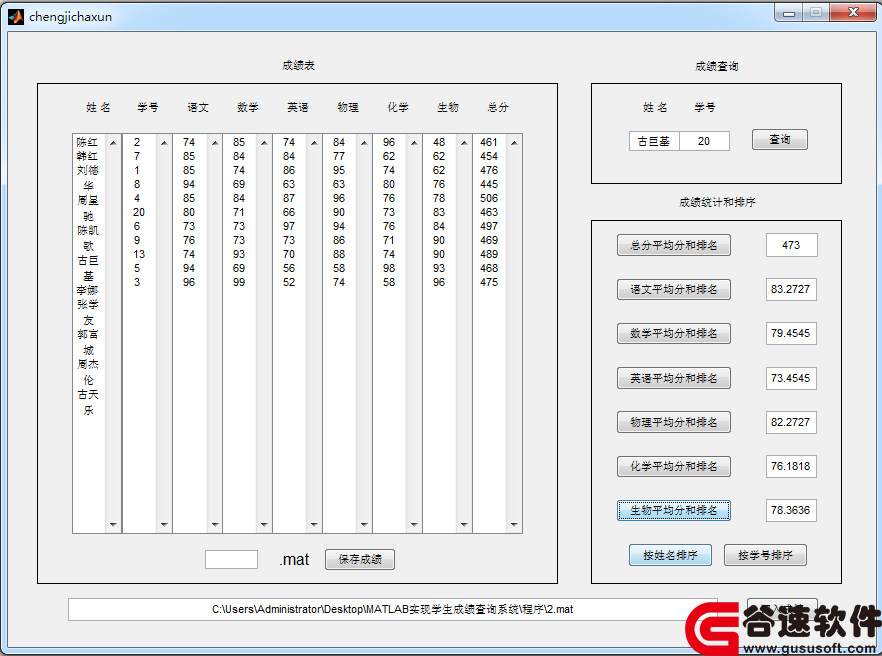Click the result field showing 79.4545
882x656 pixels.
click(x=791, y=333)
